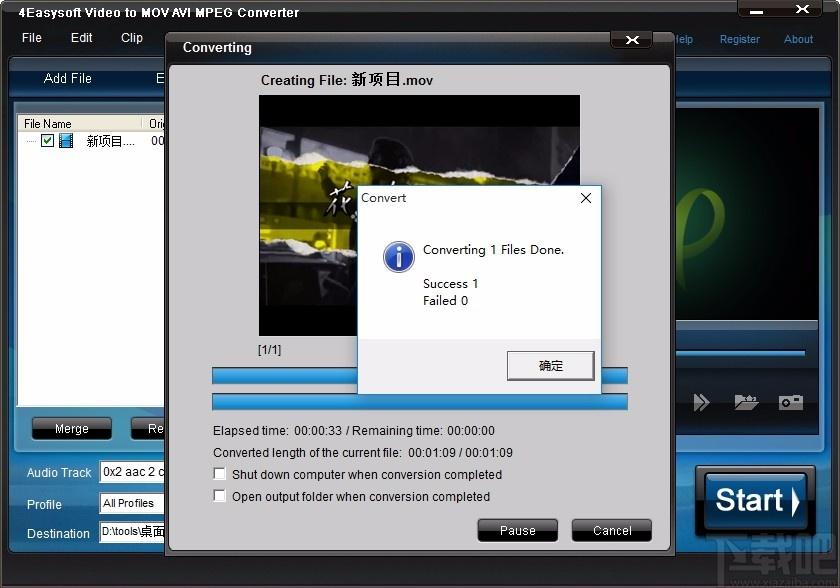Click 'Converting 1 Files Done.' message text
840x588 pixels.
(493, 250)
